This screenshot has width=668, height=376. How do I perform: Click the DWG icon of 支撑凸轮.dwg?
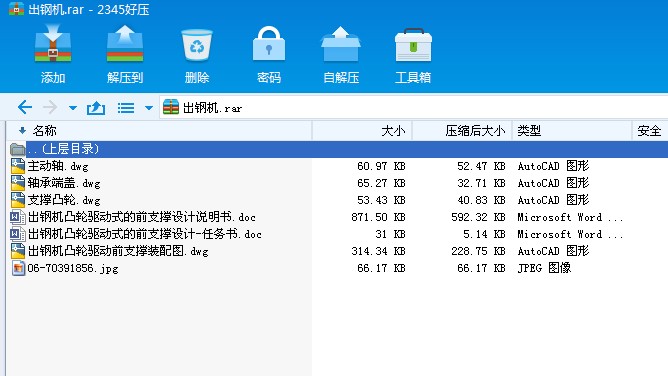tap(17, 200)
